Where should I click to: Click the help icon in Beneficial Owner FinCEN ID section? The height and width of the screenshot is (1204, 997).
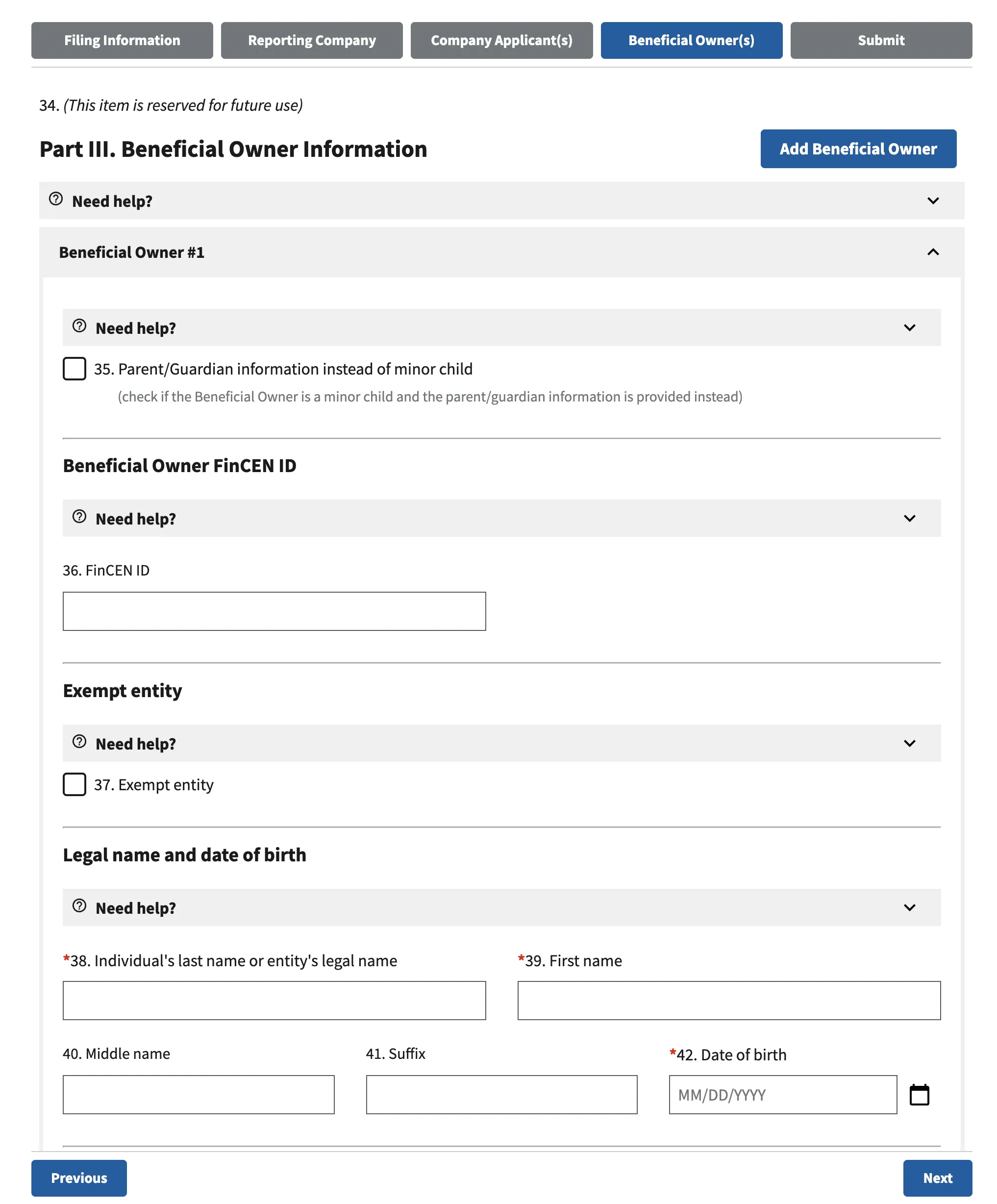[79, 517]
